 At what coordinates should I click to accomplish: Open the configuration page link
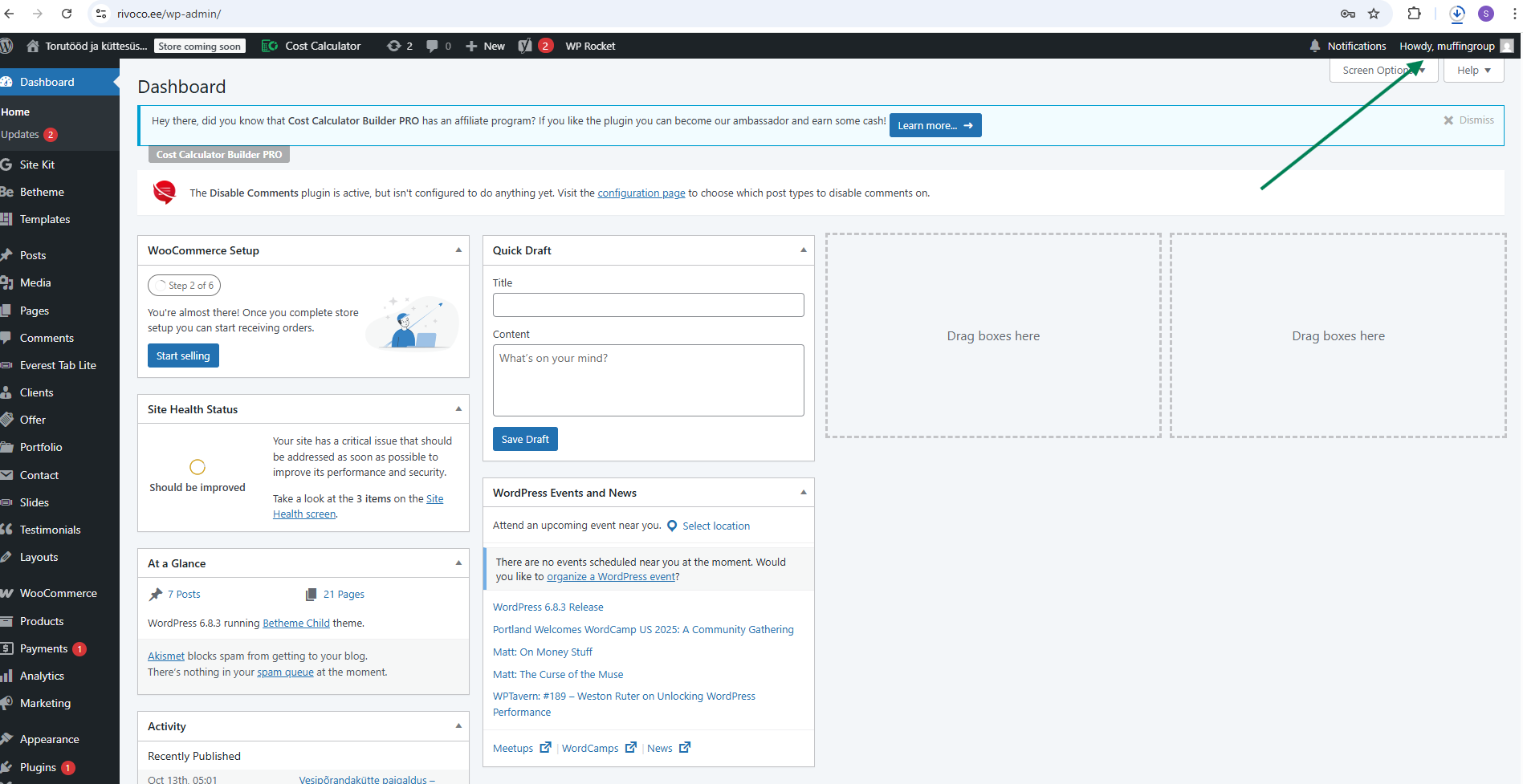point(641,193)
